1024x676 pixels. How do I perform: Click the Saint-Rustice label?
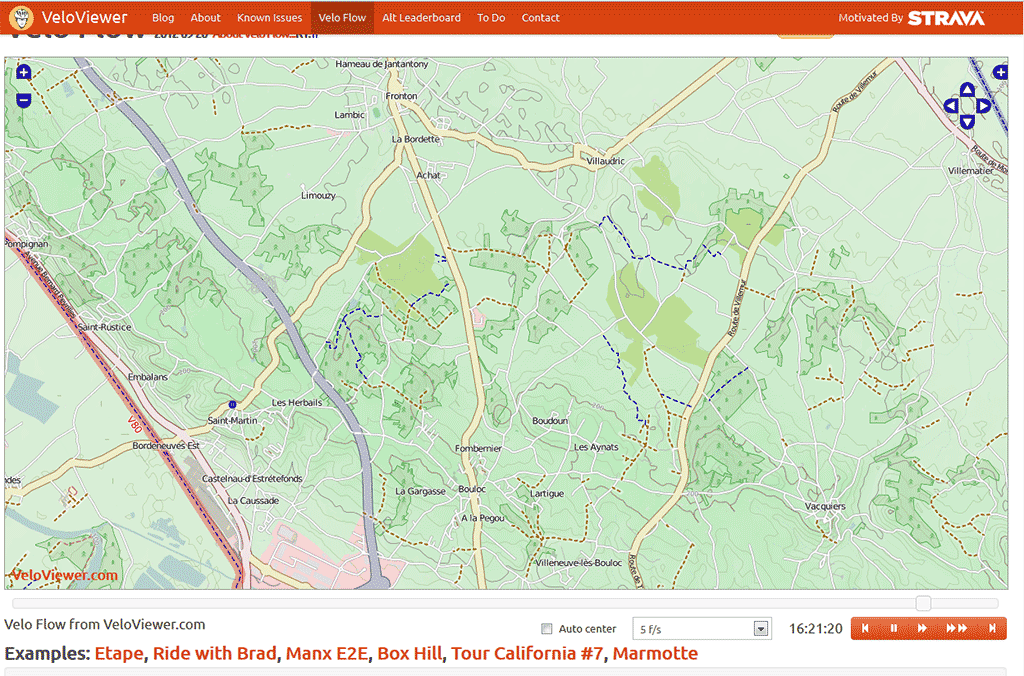pos(104,327)
